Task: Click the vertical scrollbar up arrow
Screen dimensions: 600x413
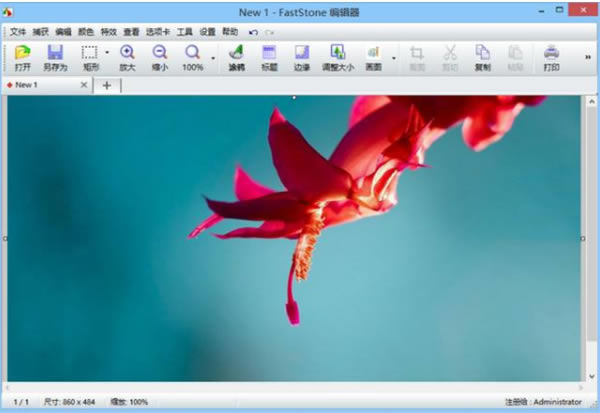Action: 592,102
